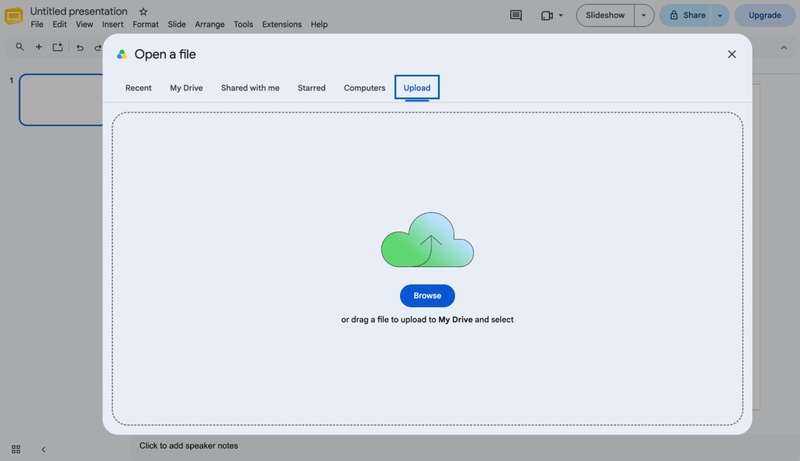Open the View menu
800x461 pixels.
pos(84,24)
